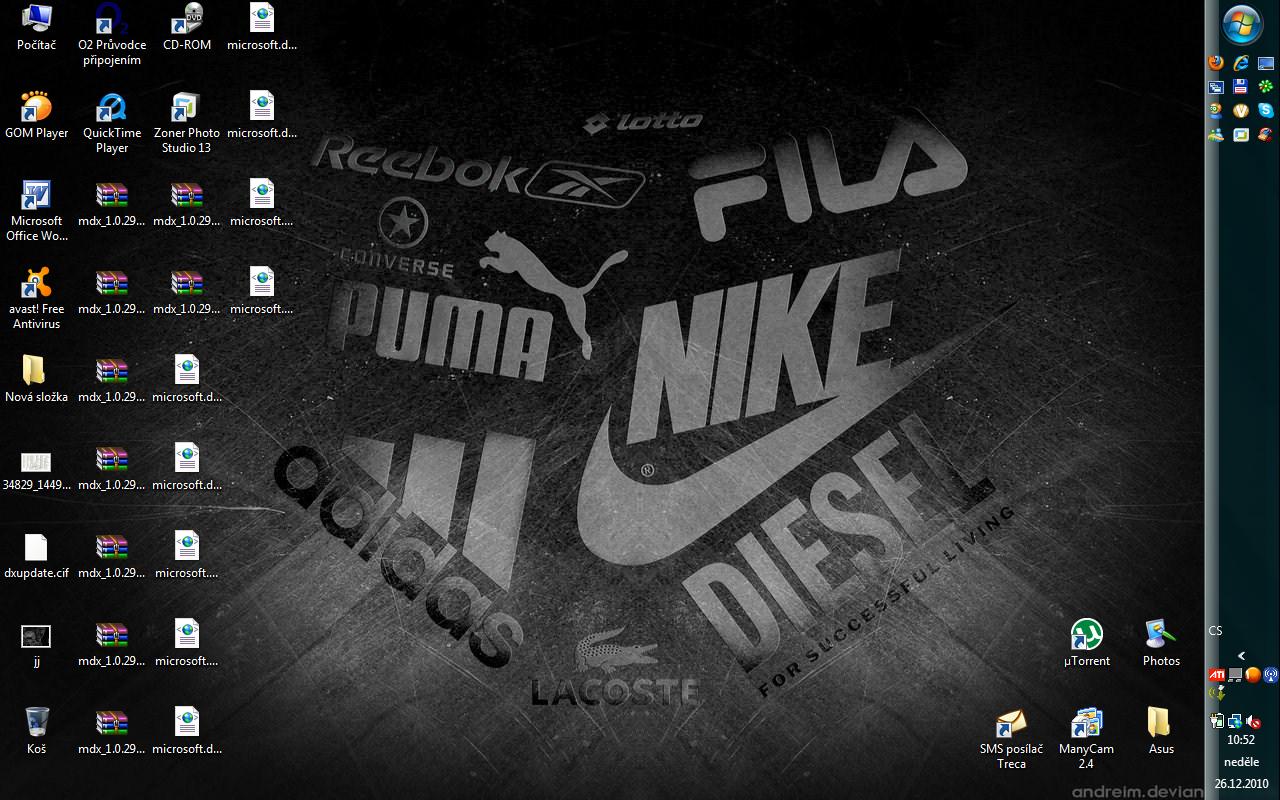The width and height of the screenshot is (1280, 800).
Task: Open the ATI tray icon
Action: pos(1217,675)
